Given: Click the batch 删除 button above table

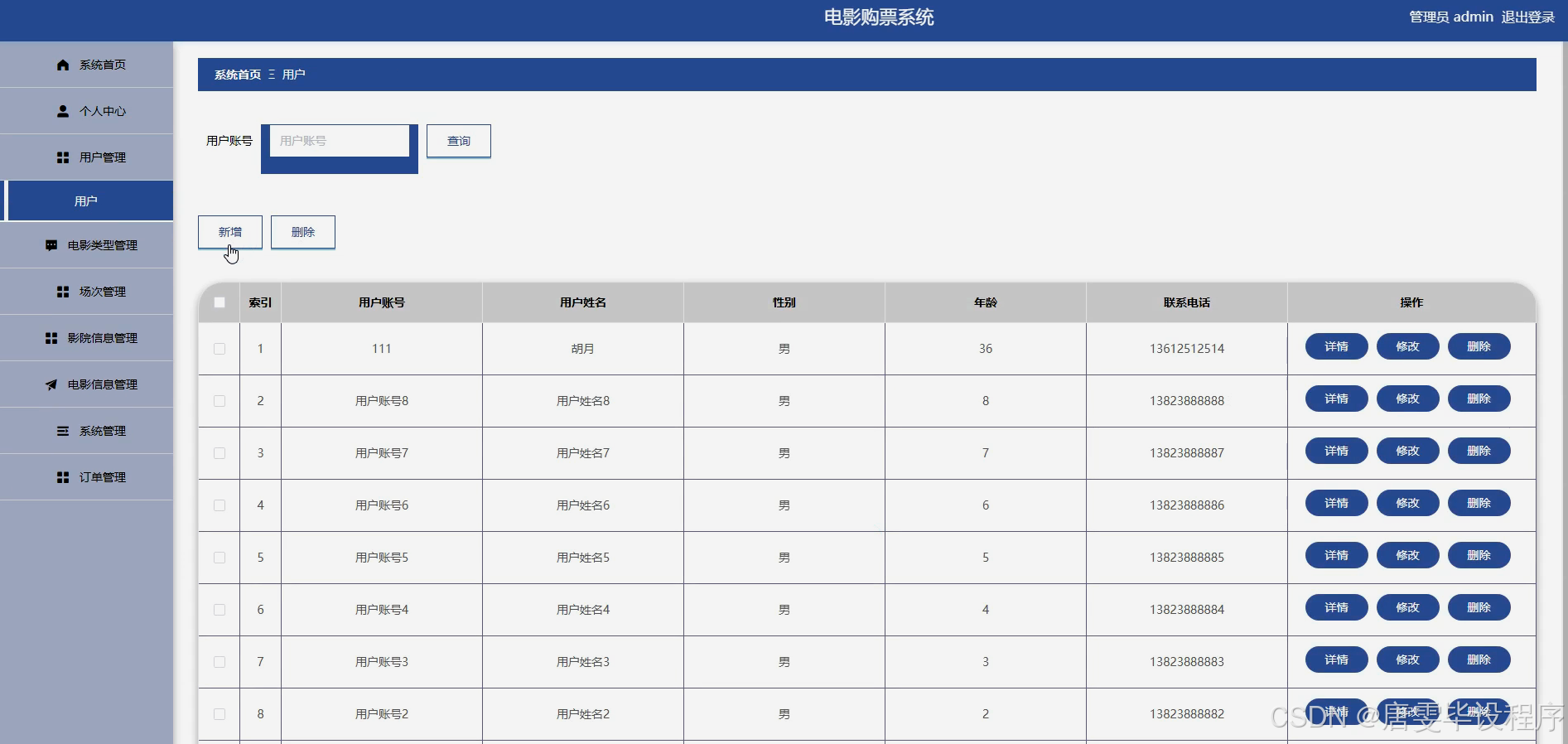Looking at the screenshot, I should click(x=303, y=232).
